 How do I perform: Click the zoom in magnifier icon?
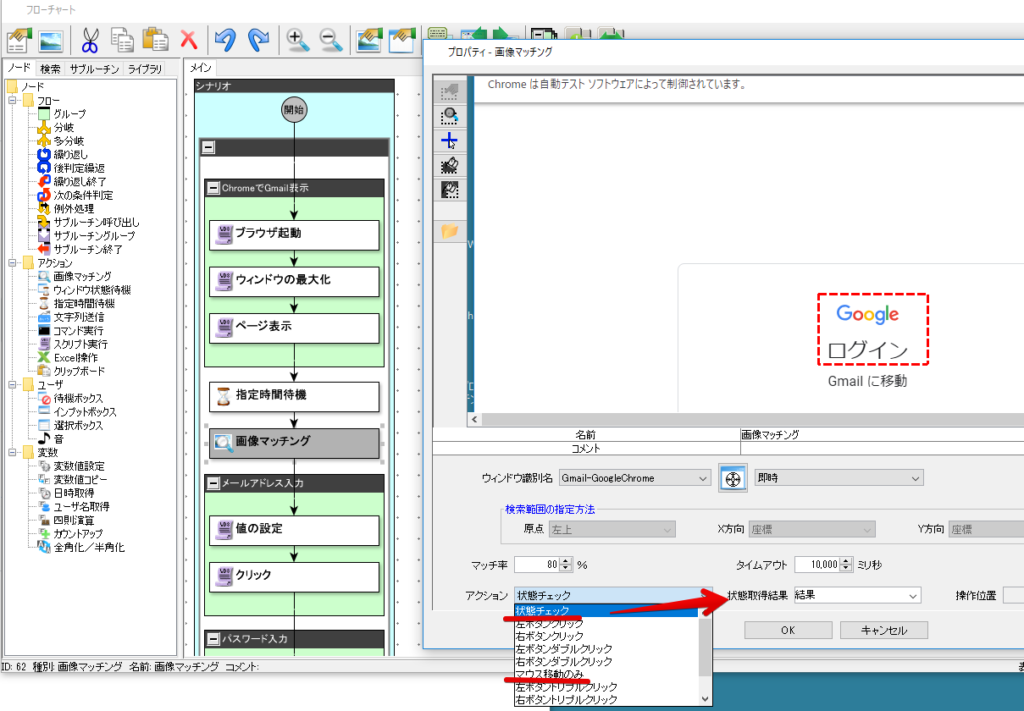click(x=298, y=40)
